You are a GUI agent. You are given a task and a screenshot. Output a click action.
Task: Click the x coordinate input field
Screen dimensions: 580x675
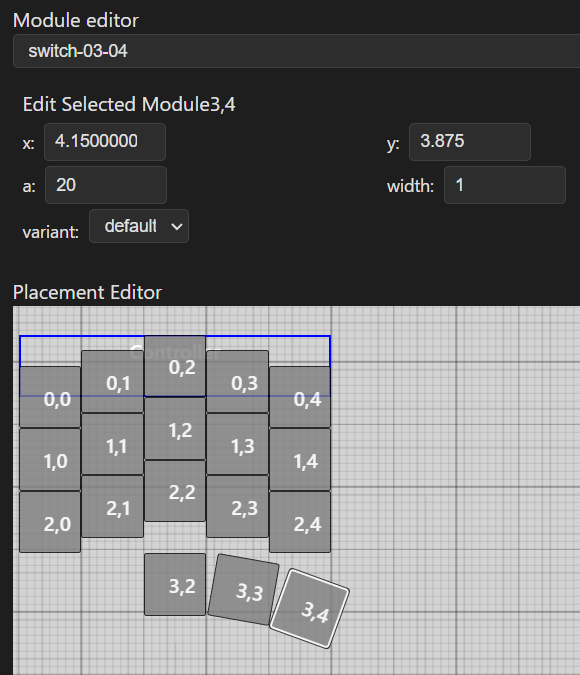point(105,142)
